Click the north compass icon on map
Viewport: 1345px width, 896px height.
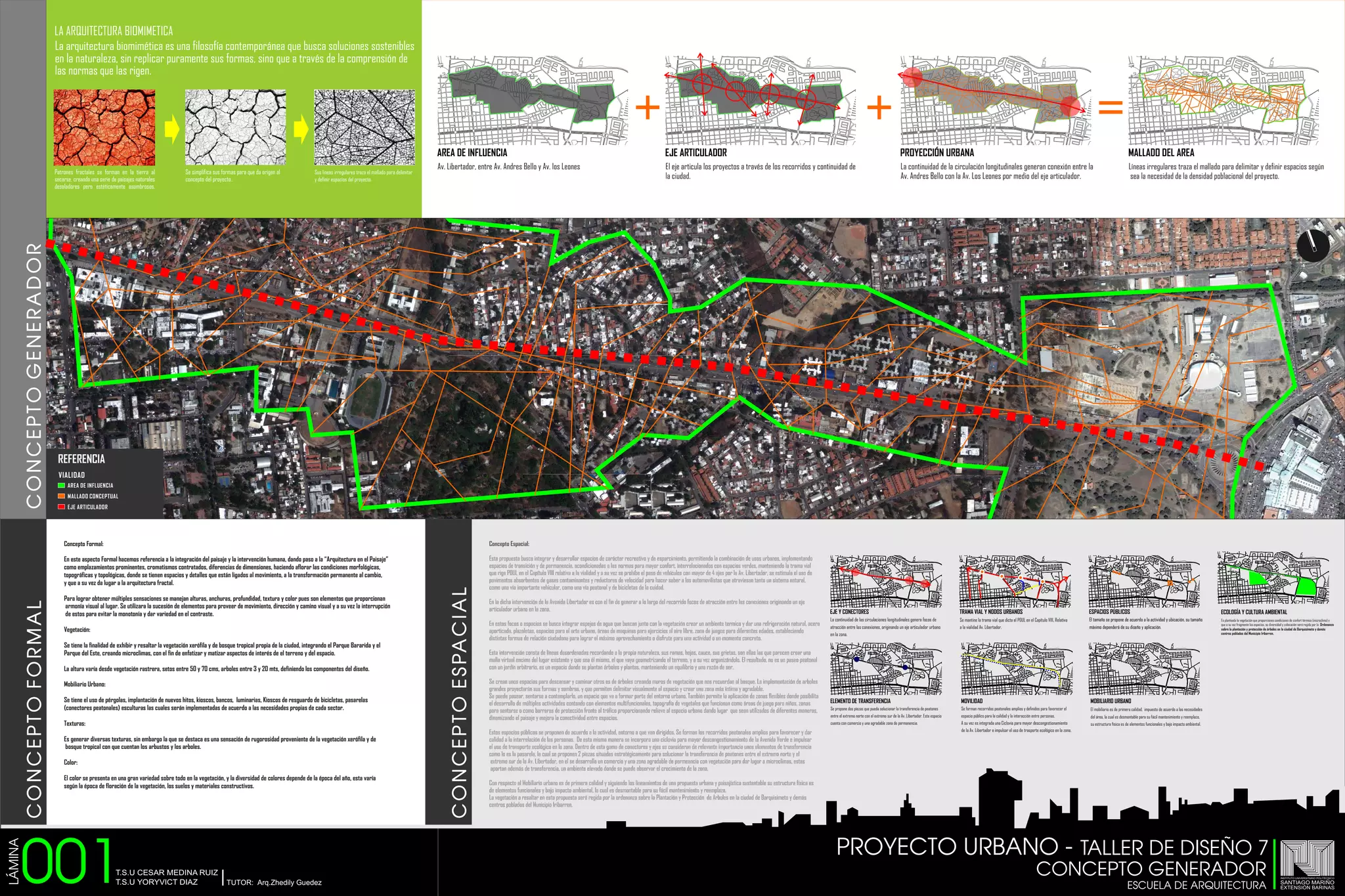(1313, 245)
